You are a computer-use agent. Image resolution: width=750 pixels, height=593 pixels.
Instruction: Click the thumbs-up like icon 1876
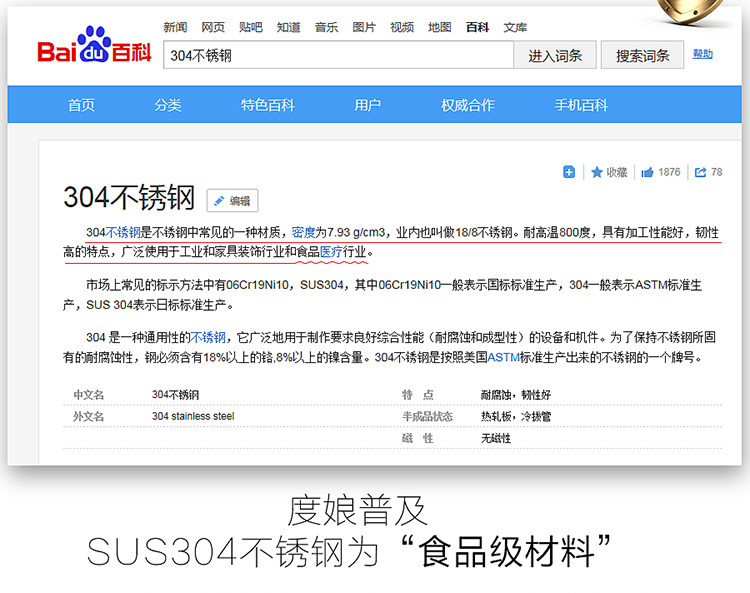(x=647, y=172)
